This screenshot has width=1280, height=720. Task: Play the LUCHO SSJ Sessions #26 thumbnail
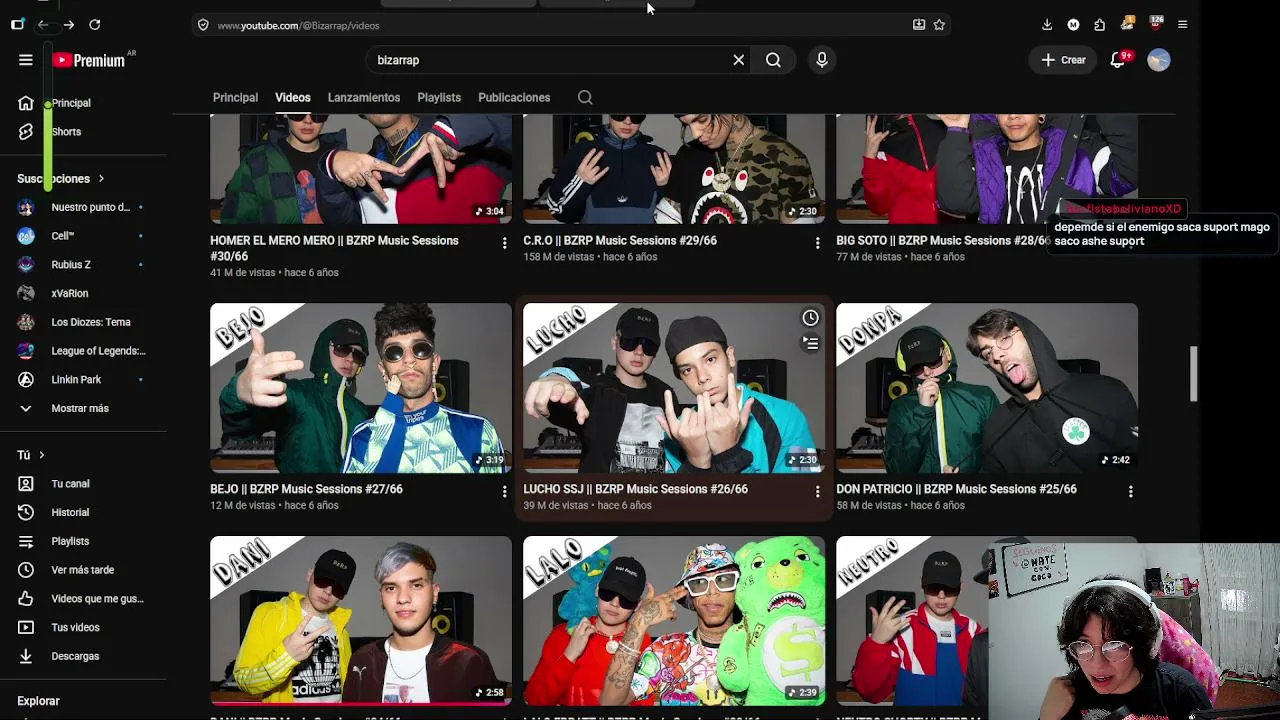tap(674, 388)
